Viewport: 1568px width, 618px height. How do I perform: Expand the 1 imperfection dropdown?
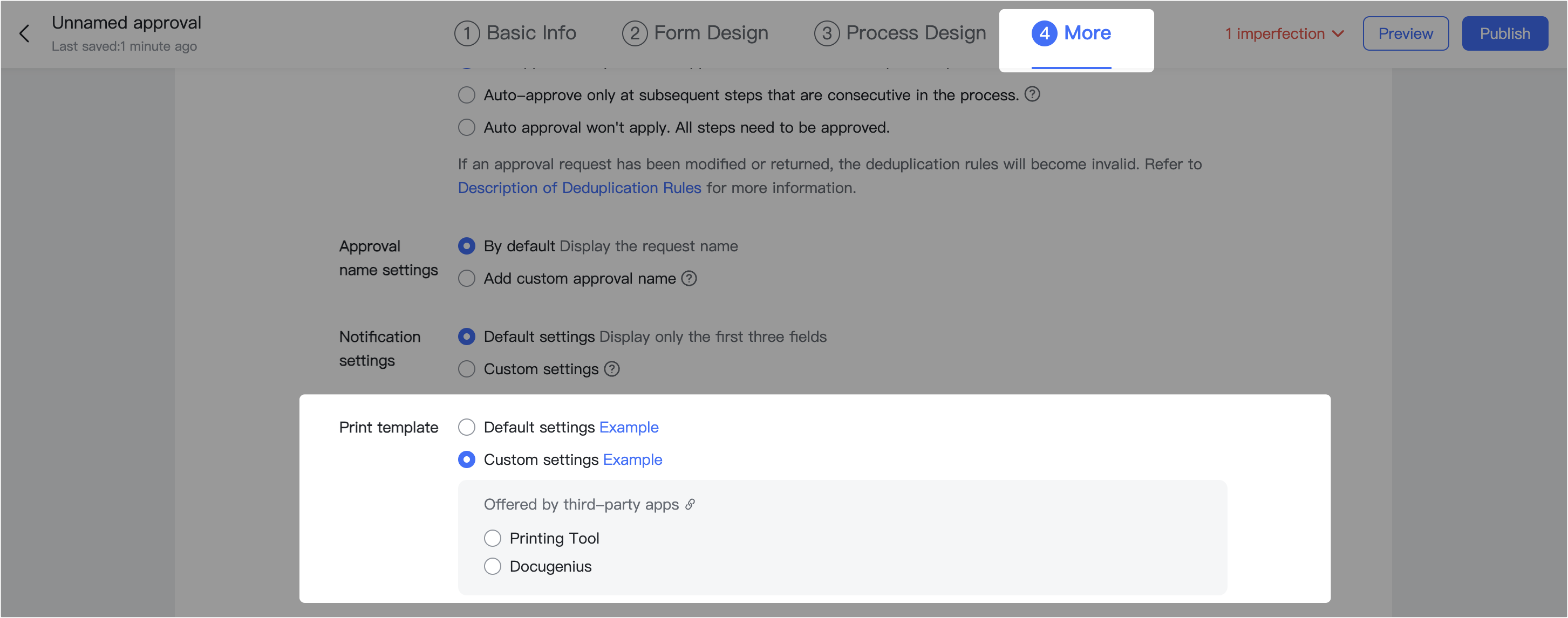coord(1284,33)
